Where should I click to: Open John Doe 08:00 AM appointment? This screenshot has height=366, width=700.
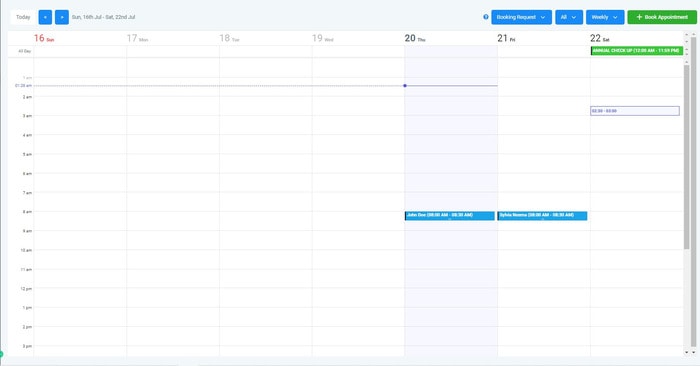point(450,216)
